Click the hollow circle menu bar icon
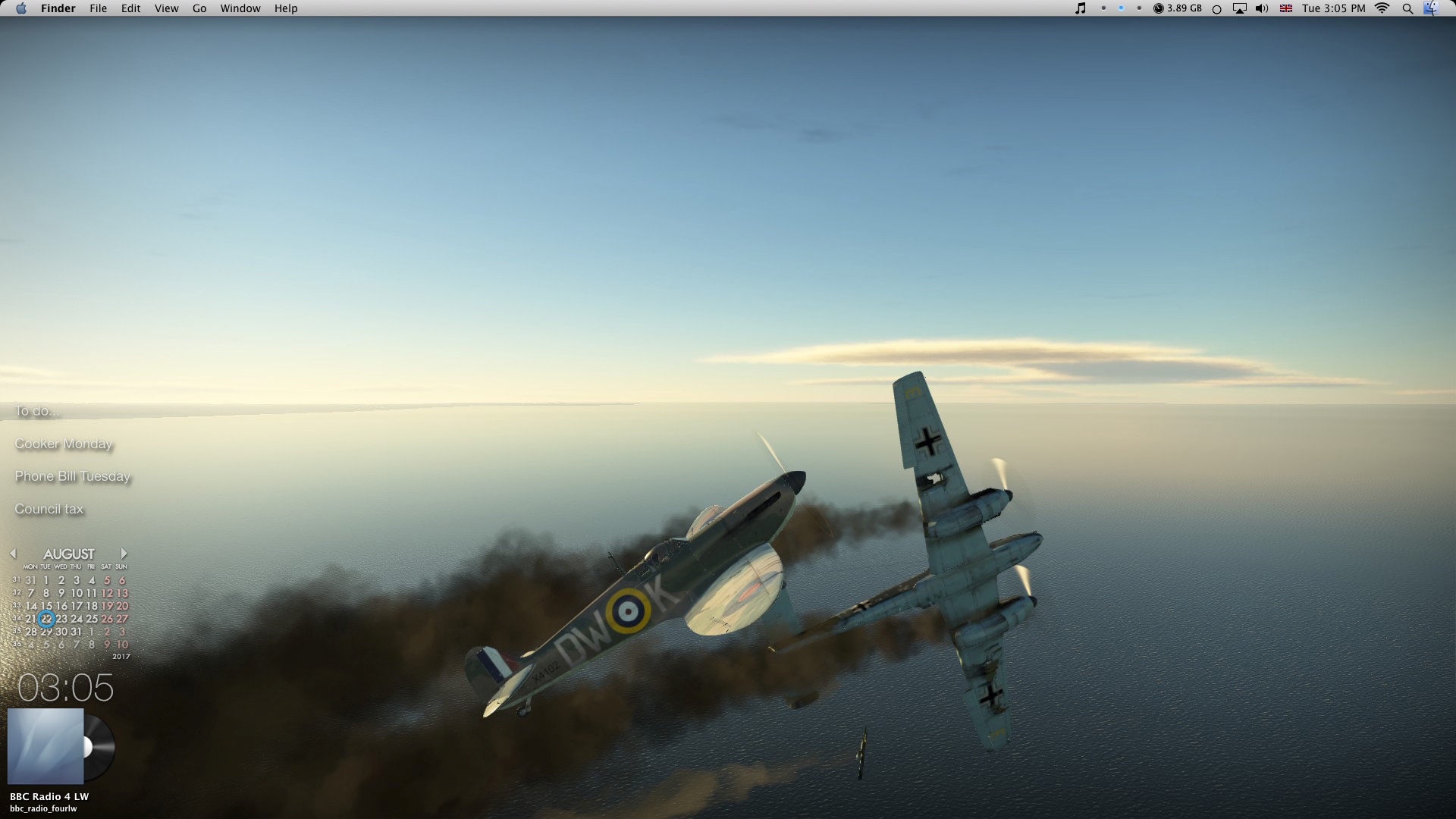1456x819 pixels. tap(1217, 9)
